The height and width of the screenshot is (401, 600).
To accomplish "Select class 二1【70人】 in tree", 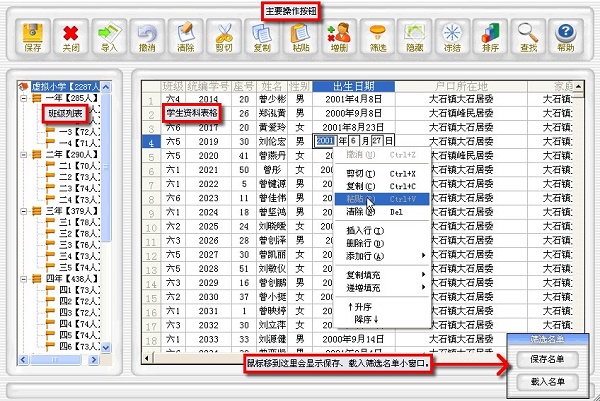I will pos(79,166).
